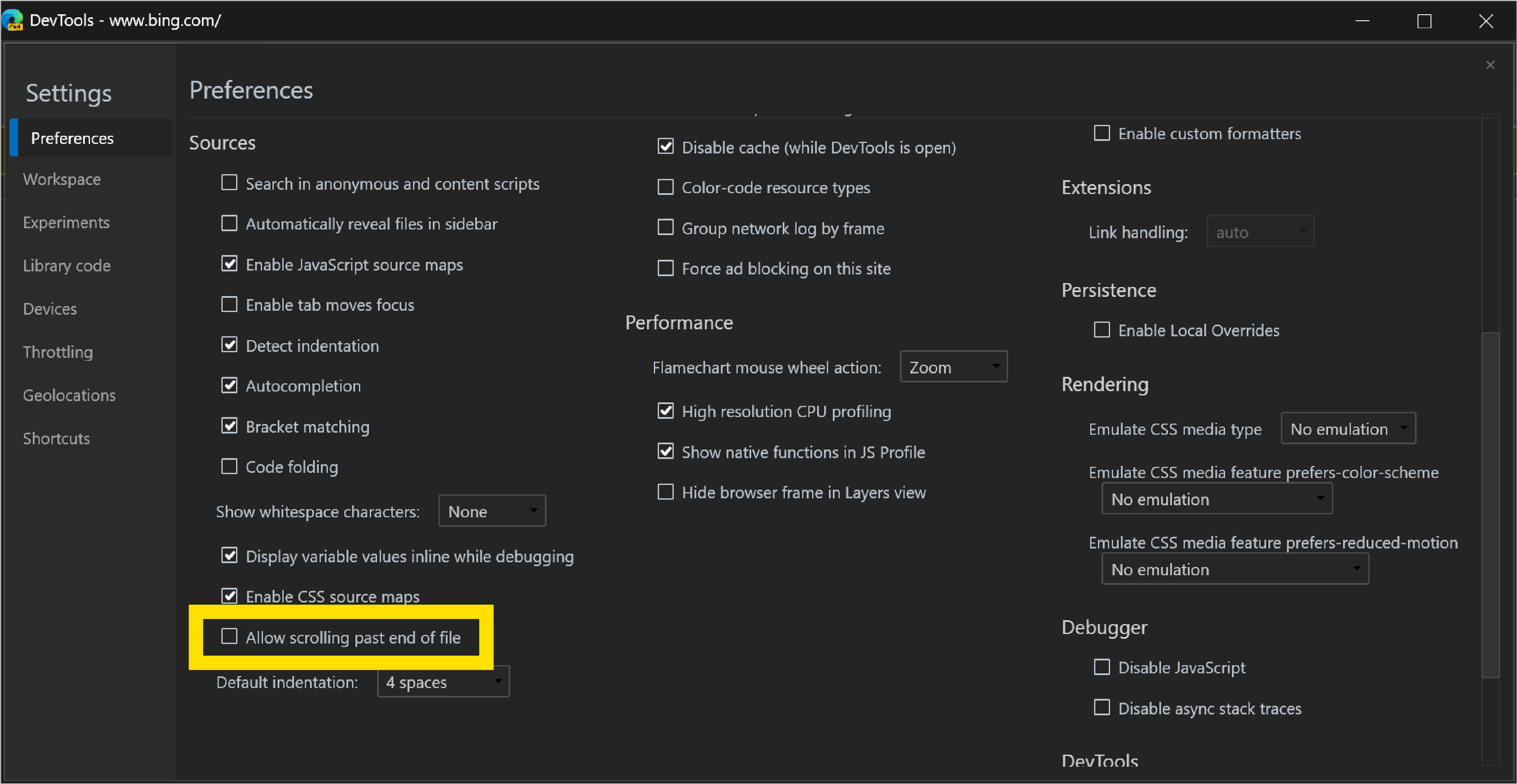Click the Geolocations sidebar icon
1517x784 pixels.
[x=69, y=395]
